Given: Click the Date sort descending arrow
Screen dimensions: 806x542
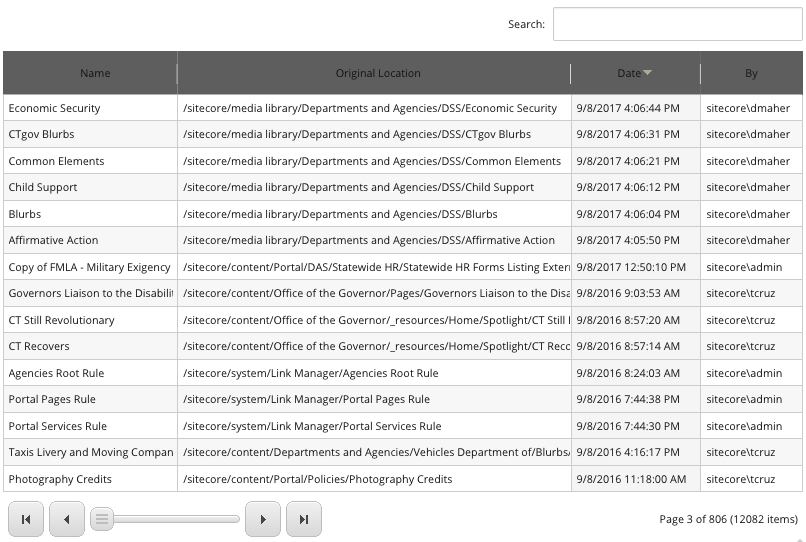Looking at the screenshot, I should coord(648,73).
